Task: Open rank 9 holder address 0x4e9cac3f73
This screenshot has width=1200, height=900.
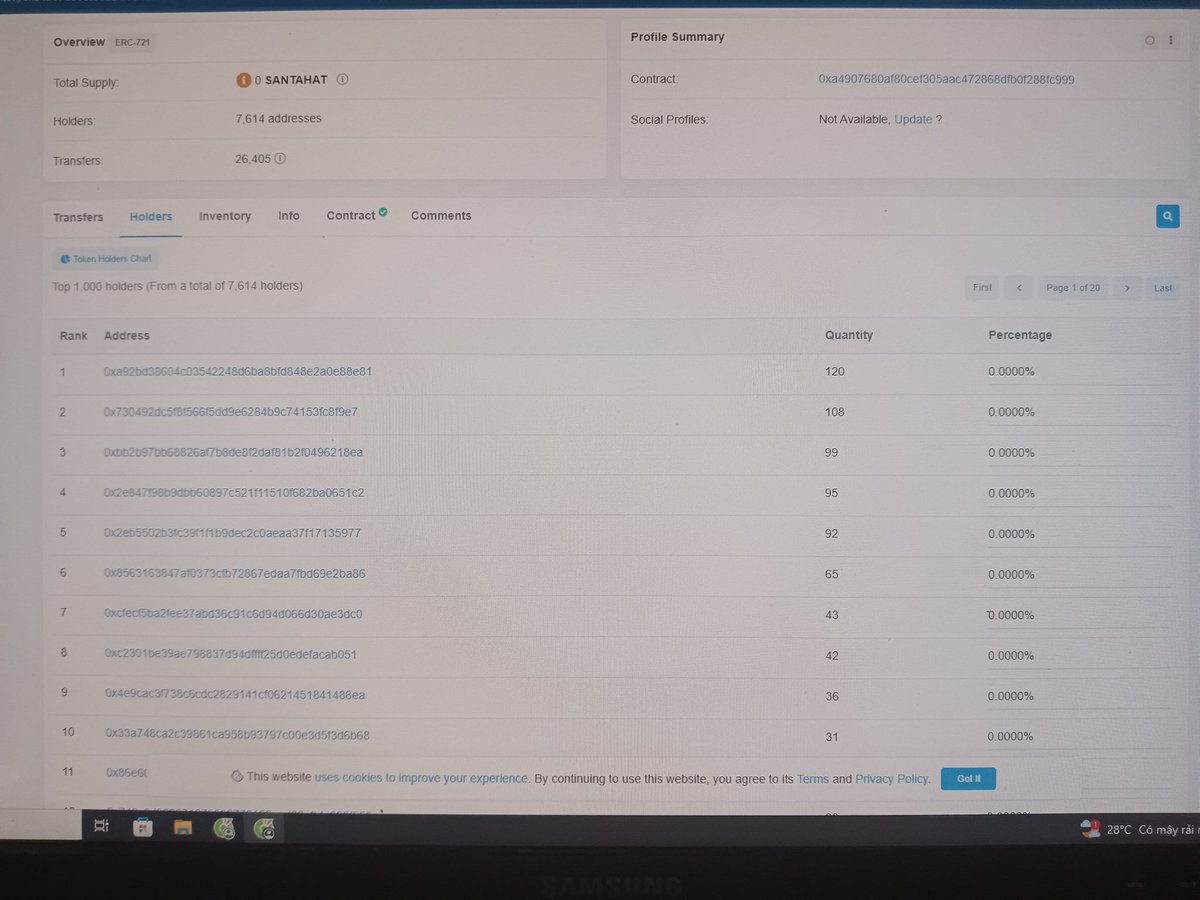Action: click(235, 695)
